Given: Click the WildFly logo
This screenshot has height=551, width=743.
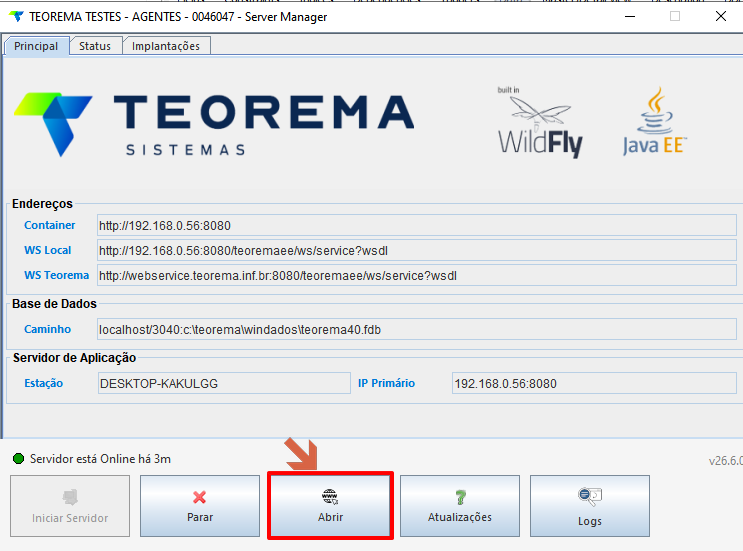Looking at the screenshot, I should [x=540, y=122].
